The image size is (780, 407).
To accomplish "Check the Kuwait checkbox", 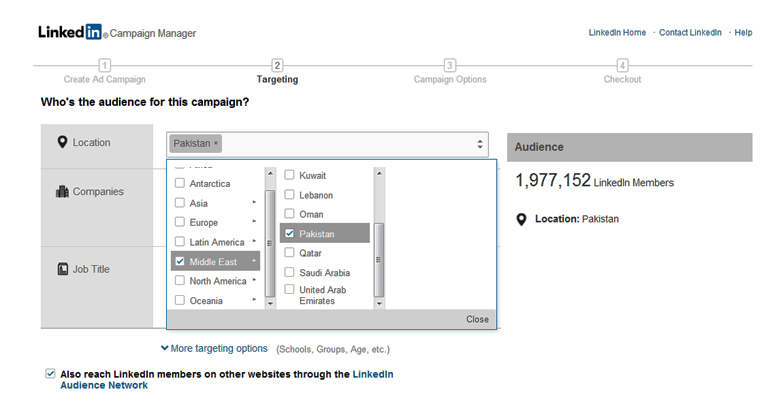I will tap(289, 175).
